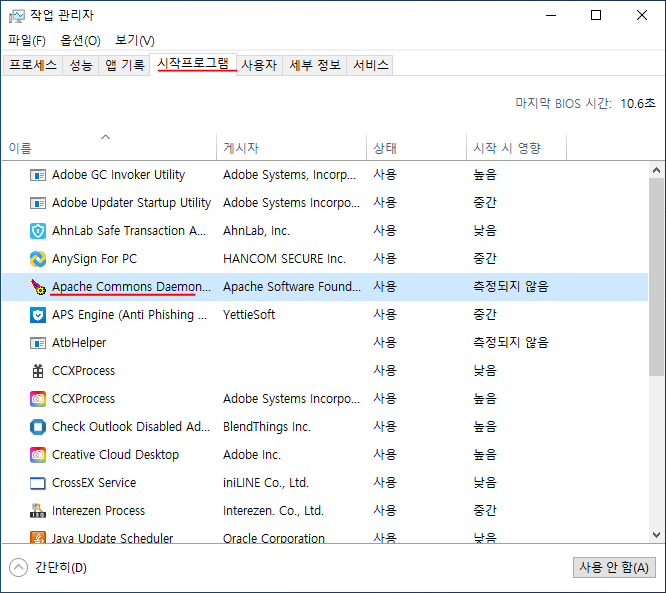Open the 보기(V) menu
Image resolution: width=666 pixels, height=593 pixels.
[x=135, y=41]
